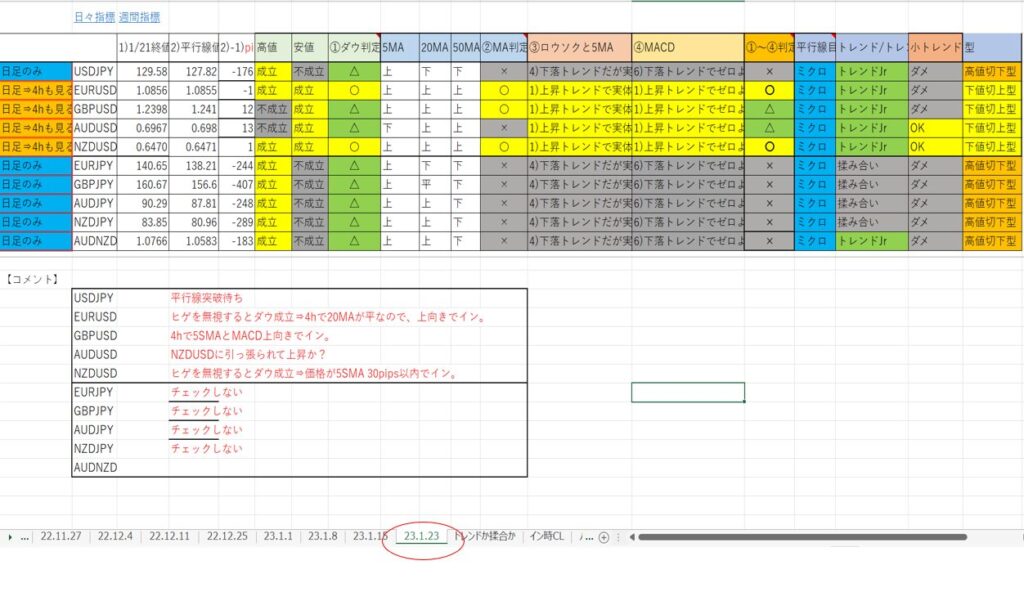Switch to the 23.1.8 sheet tab

322,536
